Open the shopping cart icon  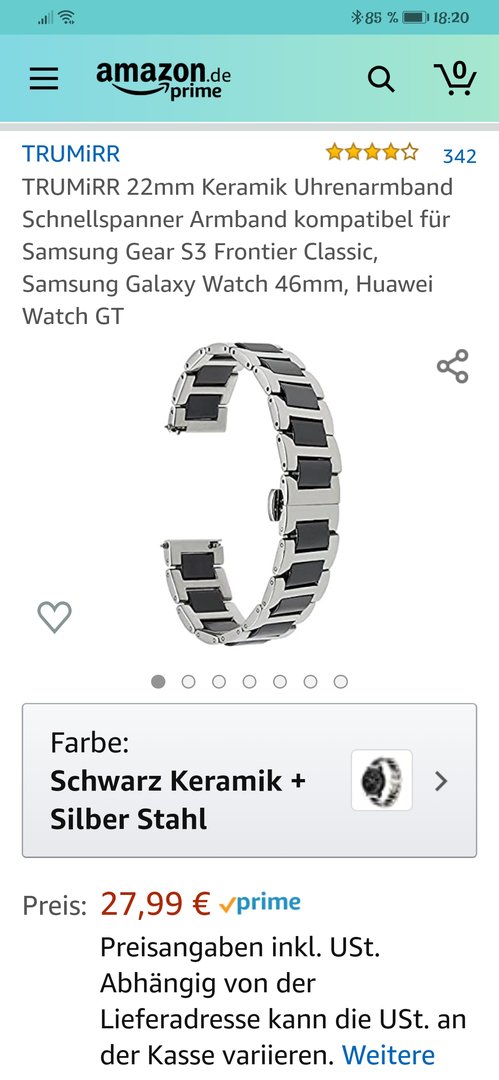[456, 78]
